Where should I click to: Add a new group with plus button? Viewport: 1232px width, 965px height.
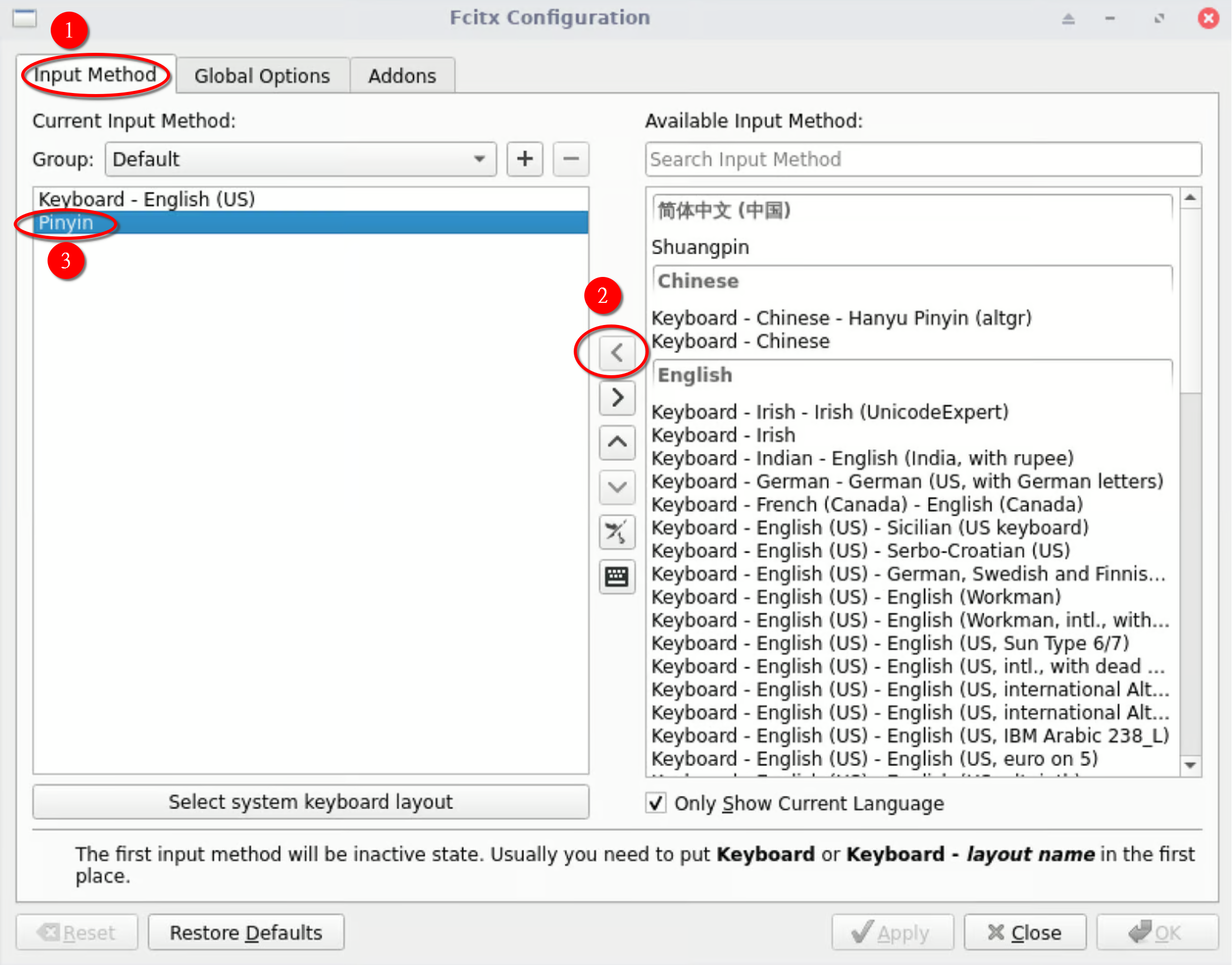click(525, 159)
